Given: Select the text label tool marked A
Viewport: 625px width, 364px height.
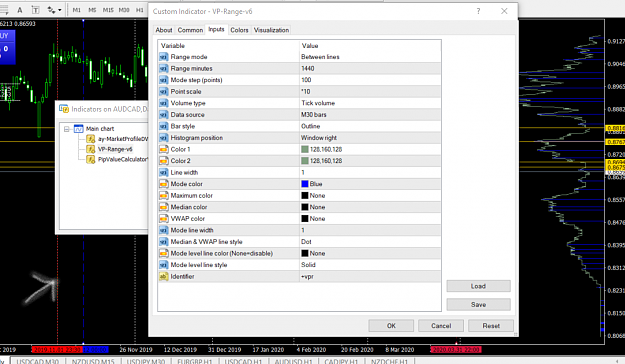Looking at the screenshot, I should pos(20,10).
